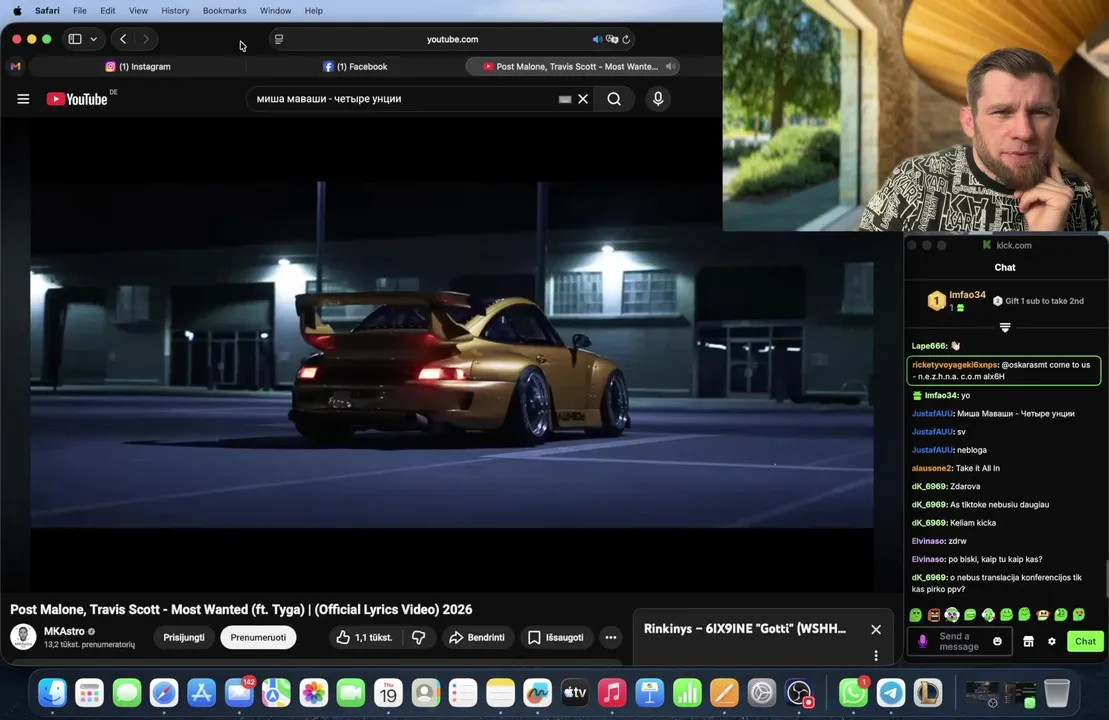Open the MKAstro channel name link
Screen dimensions: 1109x720
click(x=64, y=631)
